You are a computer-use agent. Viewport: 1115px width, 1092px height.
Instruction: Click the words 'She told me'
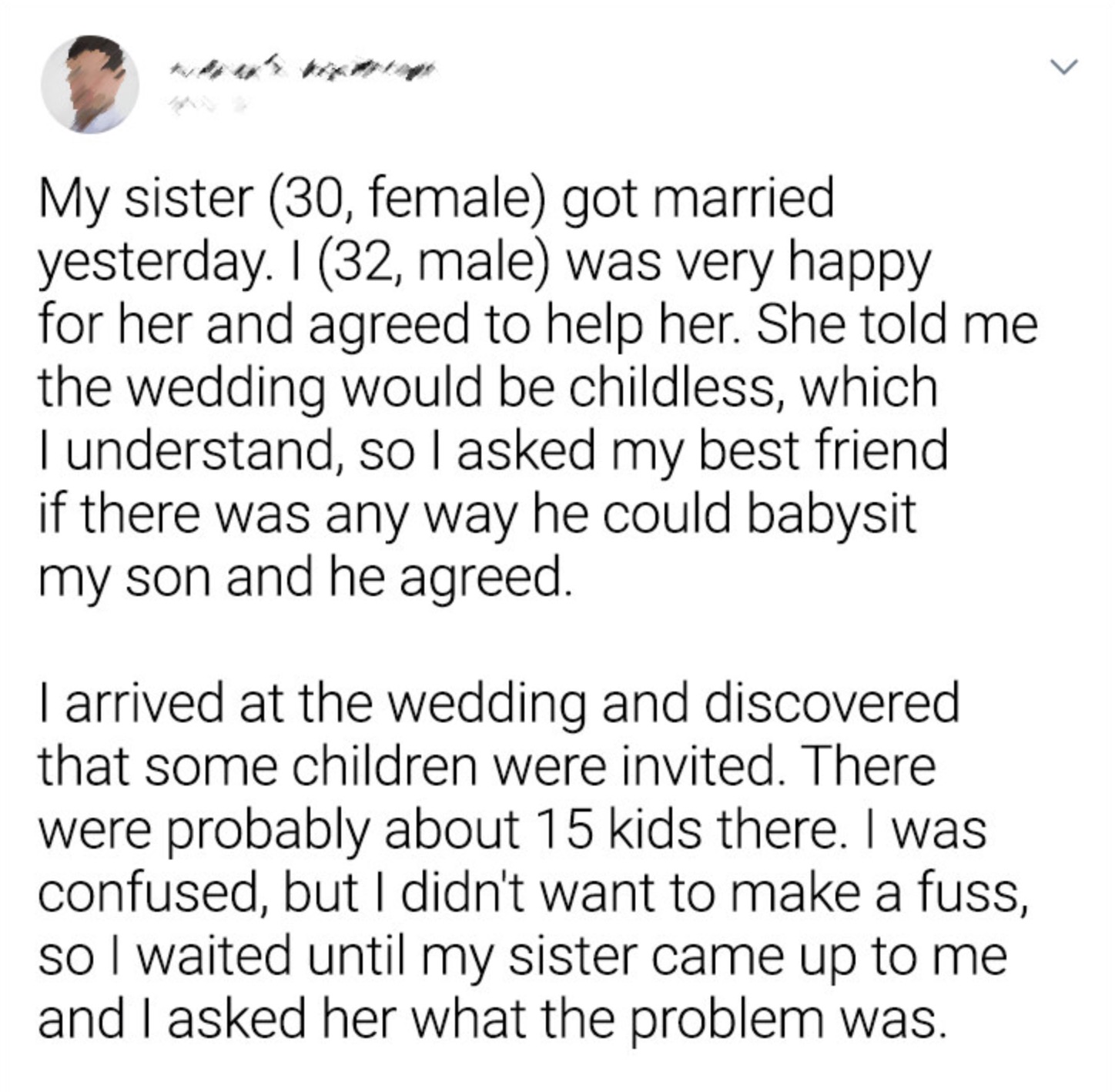(896, 324)
